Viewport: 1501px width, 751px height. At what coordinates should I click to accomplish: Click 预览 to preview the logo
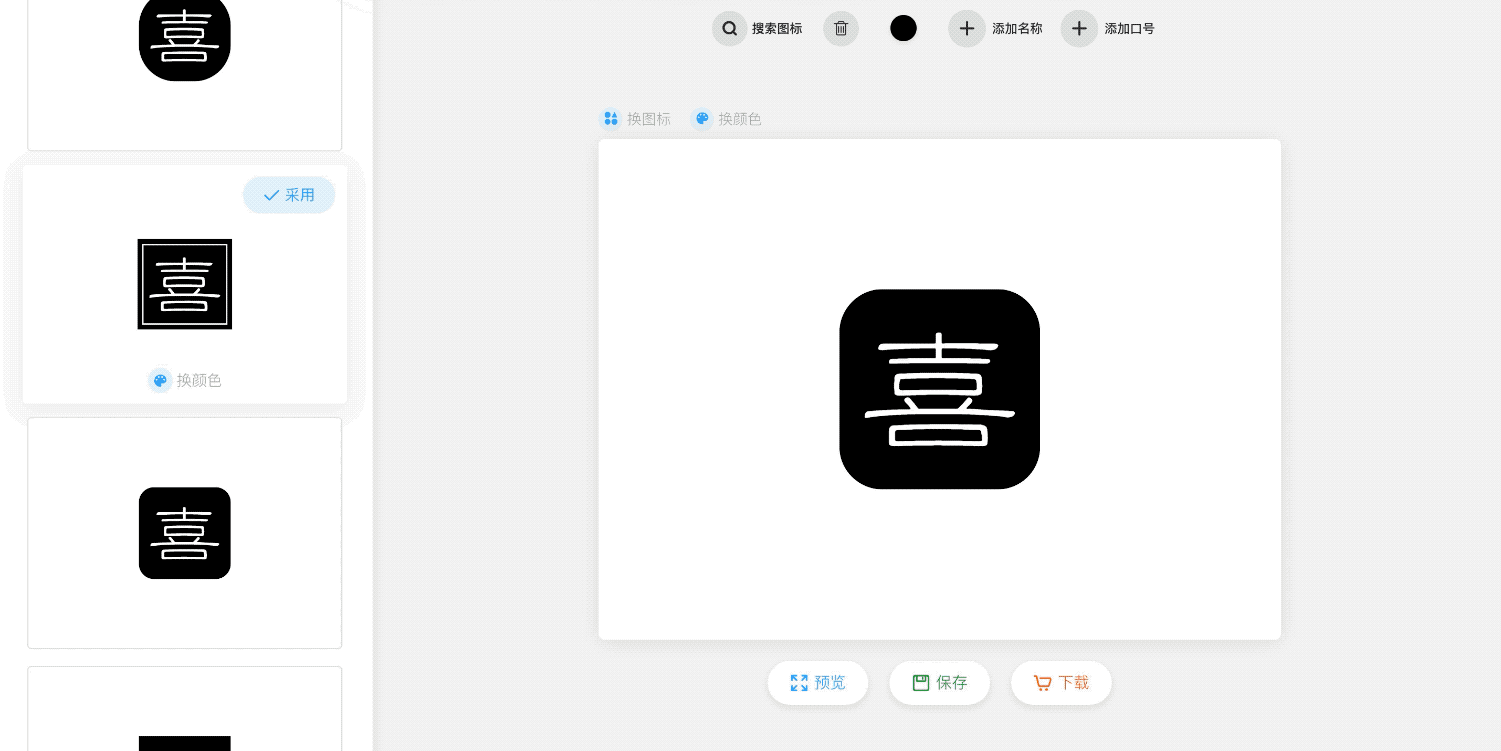click(x=818, y=683)
